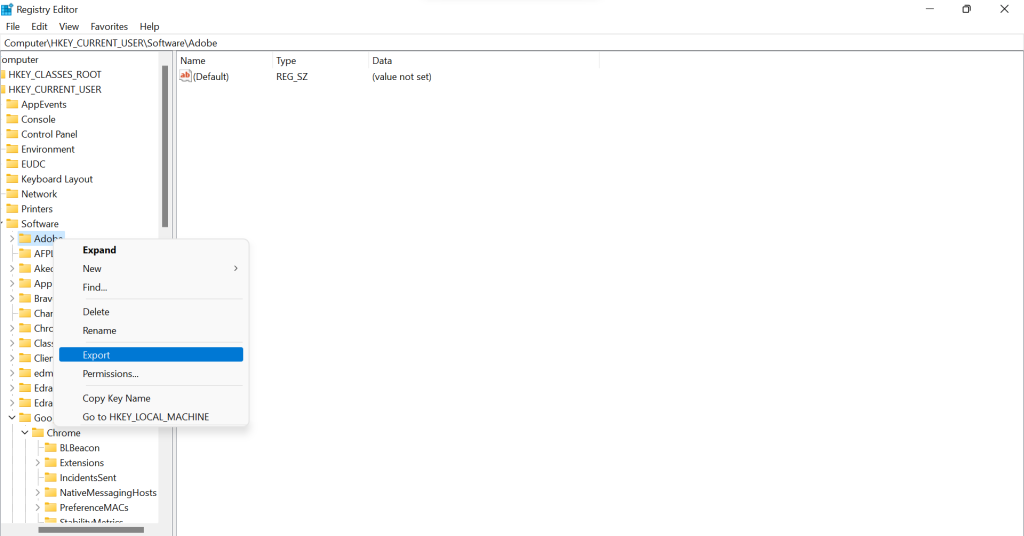Click the Software key folder icon

[12, 223]
